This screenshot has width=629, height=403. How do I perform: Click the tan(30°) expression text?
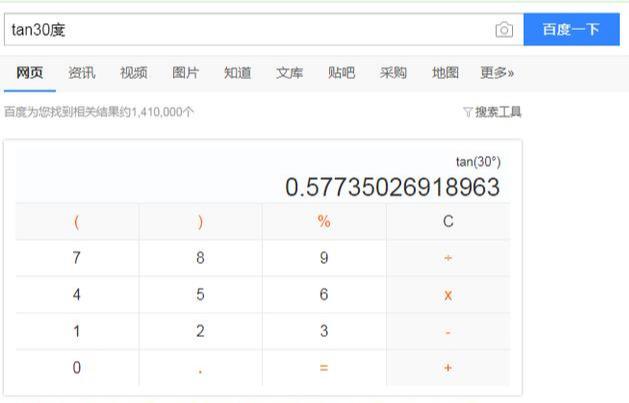click(478, 162)
